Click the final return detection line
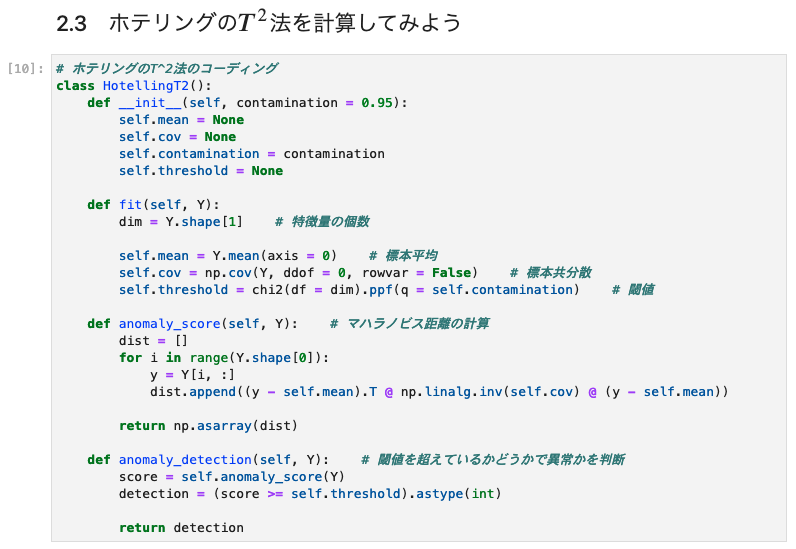Screen dimensions: 796x549 click(181, 528)
